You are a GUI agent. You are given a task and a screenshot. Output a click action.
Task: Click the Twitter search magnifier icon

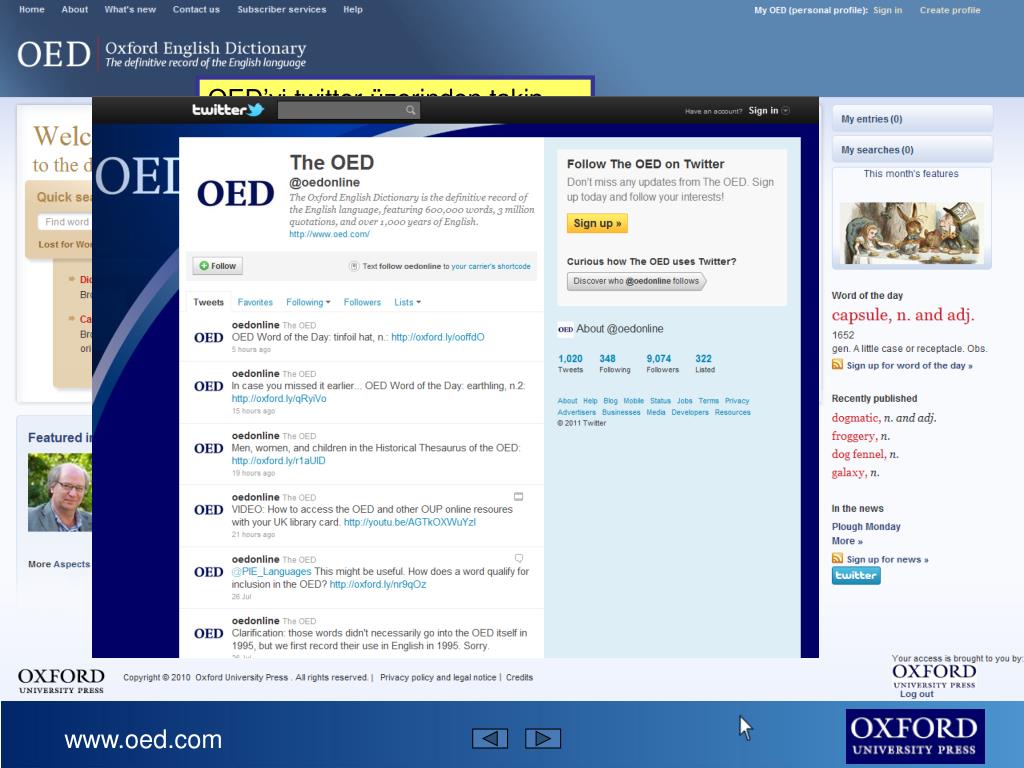pyautogui.click(x=410, y=110)
